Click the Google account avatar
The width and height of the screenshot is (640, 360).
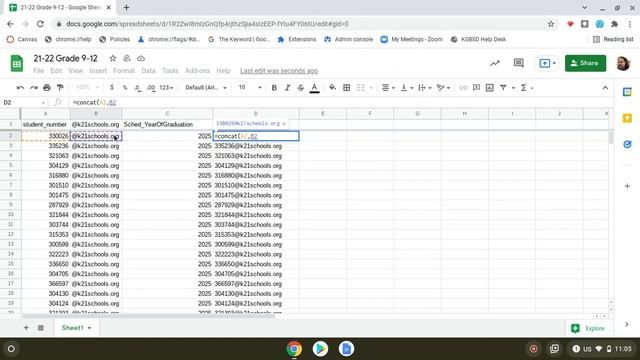[x=623, y=63]
